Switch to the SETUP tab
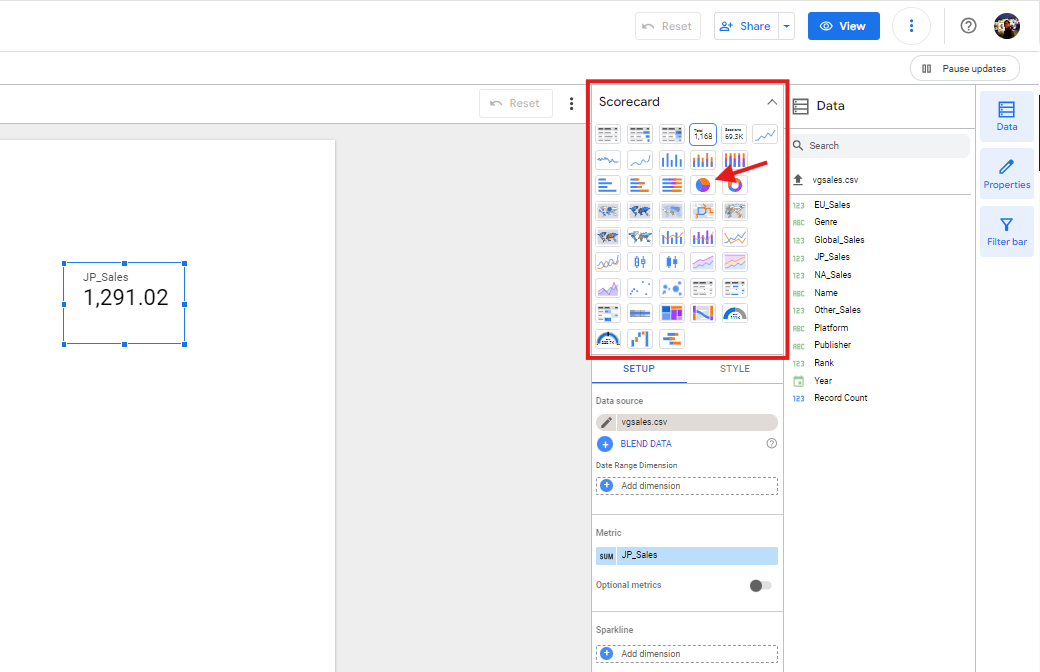Image resolution: width=1040 pixels, height=672 pixels. 639,369
